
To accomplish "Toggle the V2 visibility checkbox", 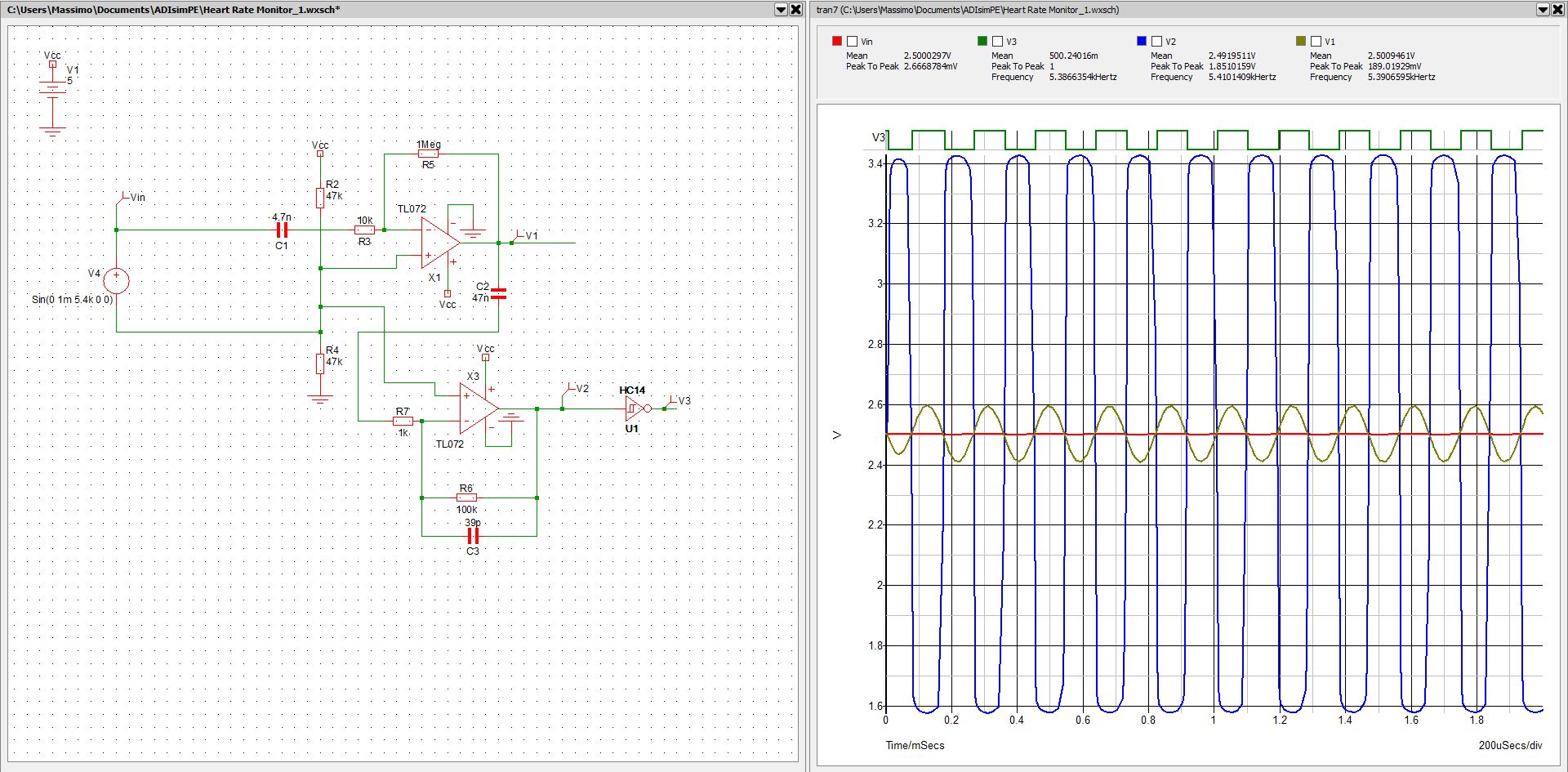I will pyautogui.click(x=1156, y=40).
